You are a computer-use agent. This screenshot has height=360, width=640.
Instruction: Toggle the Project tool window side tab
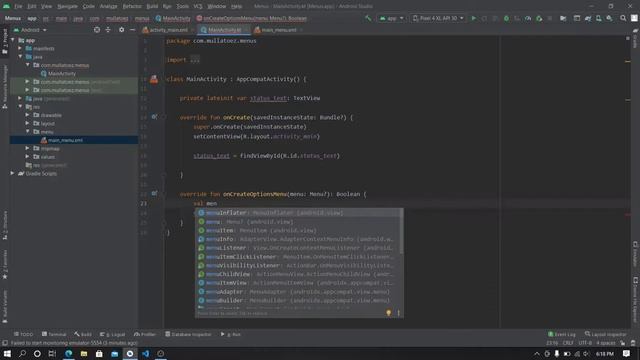tap(5, 41)
